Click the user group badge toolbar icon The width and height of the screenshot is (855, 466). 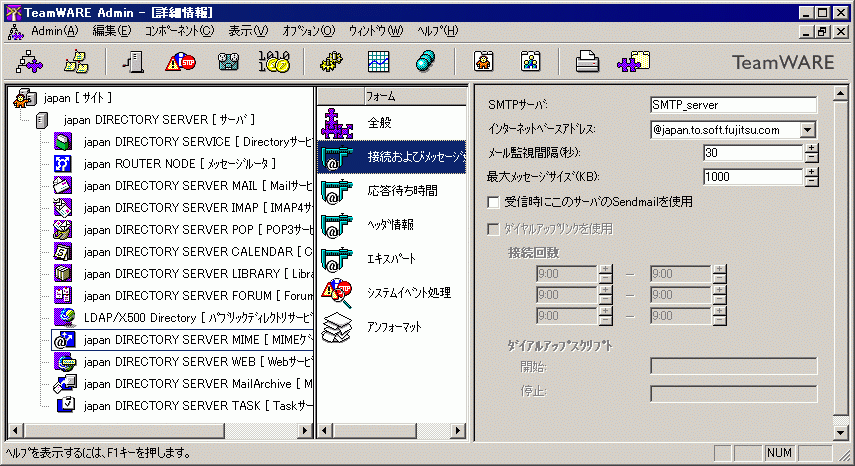coord(531,62)
